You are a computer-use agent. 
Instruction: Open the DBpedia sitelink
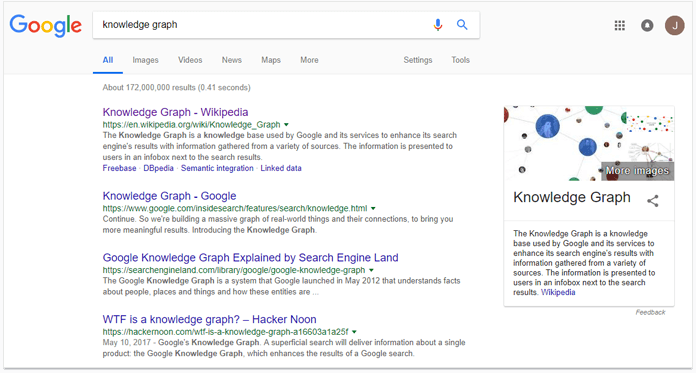coord(158,168)
